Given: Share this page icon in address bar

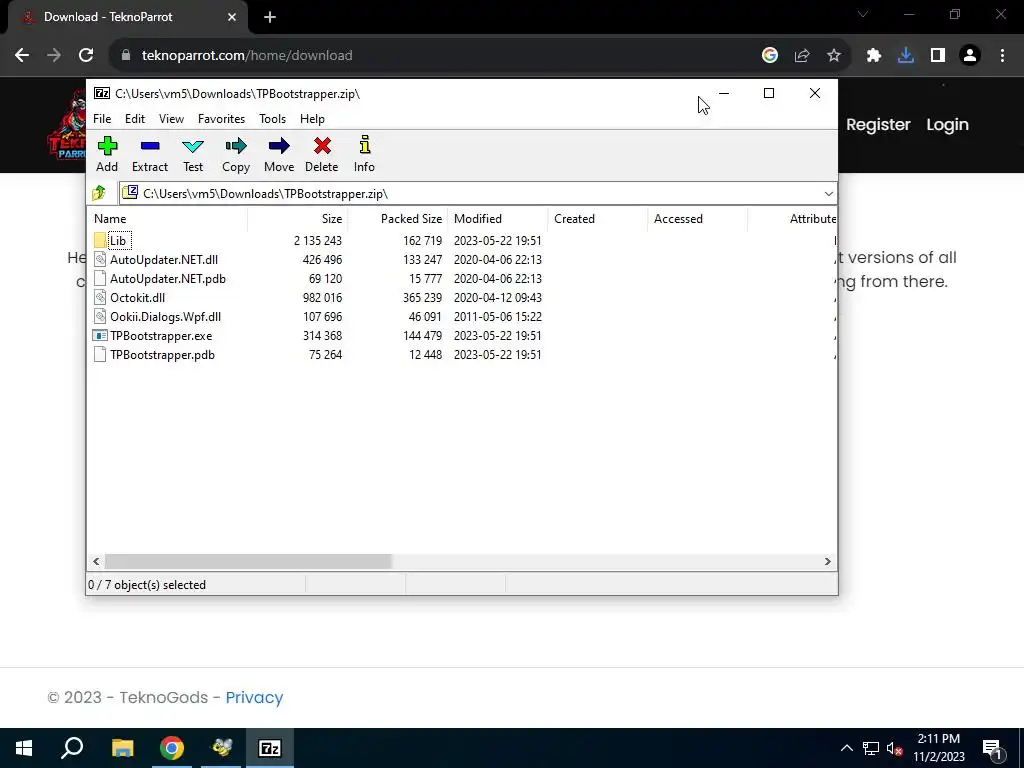Looking at the screenshot, I should coord(802,56).
